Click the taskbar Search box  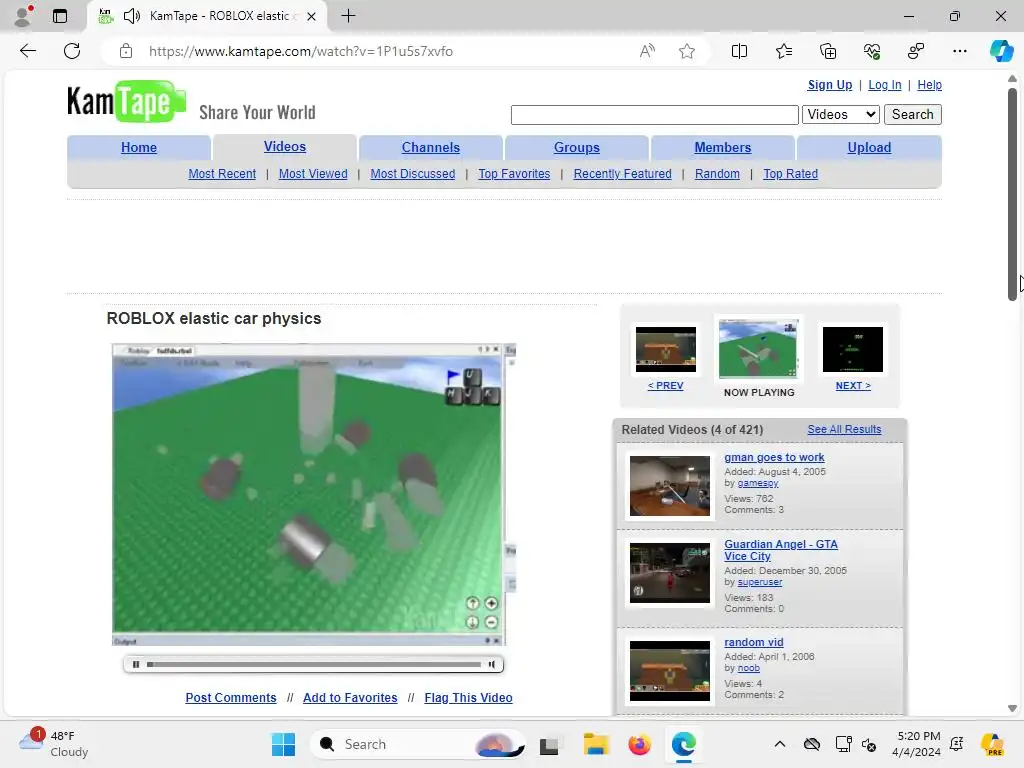(418, 744)
